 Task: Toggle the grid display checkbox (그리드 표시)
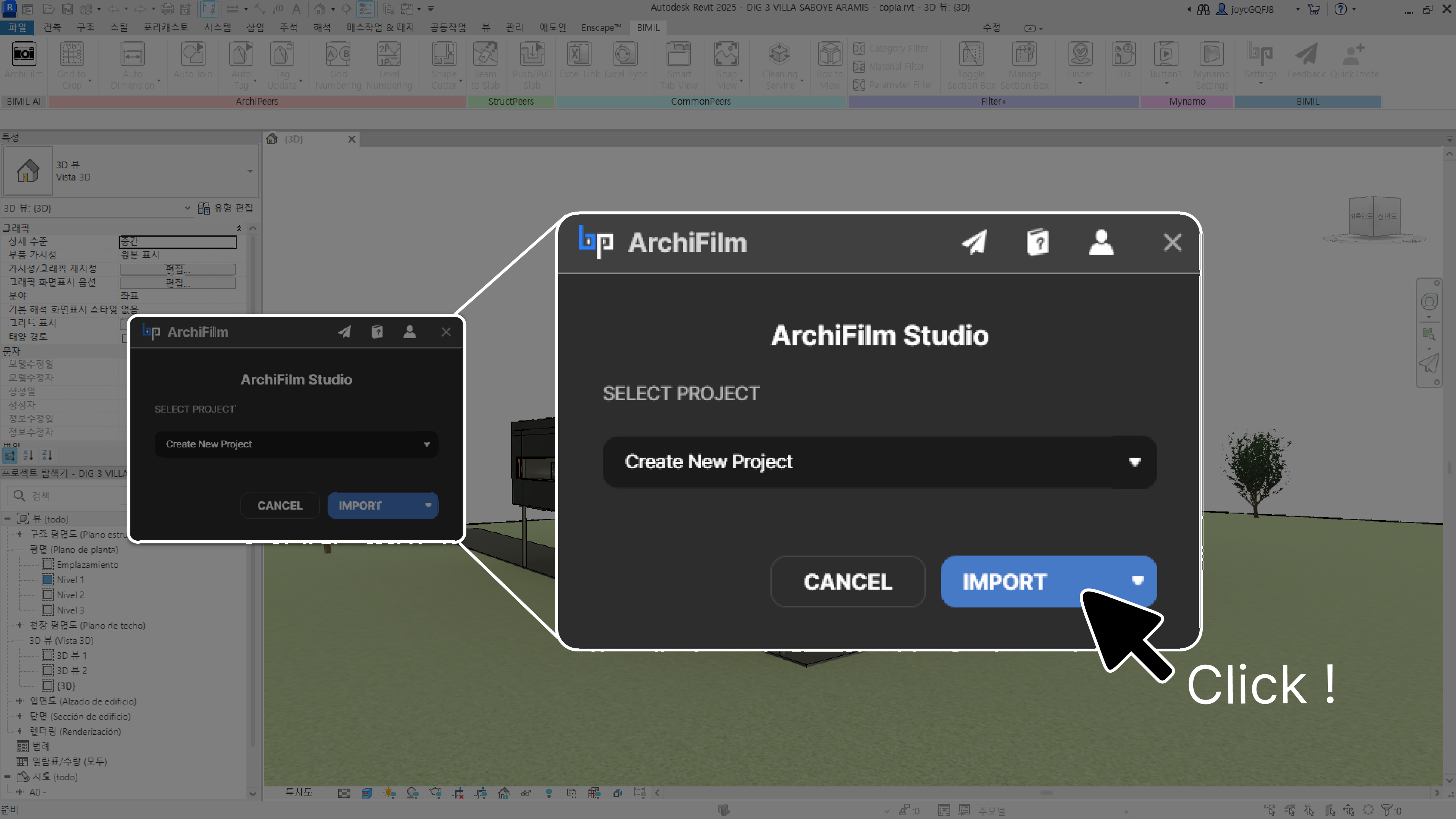123,324
